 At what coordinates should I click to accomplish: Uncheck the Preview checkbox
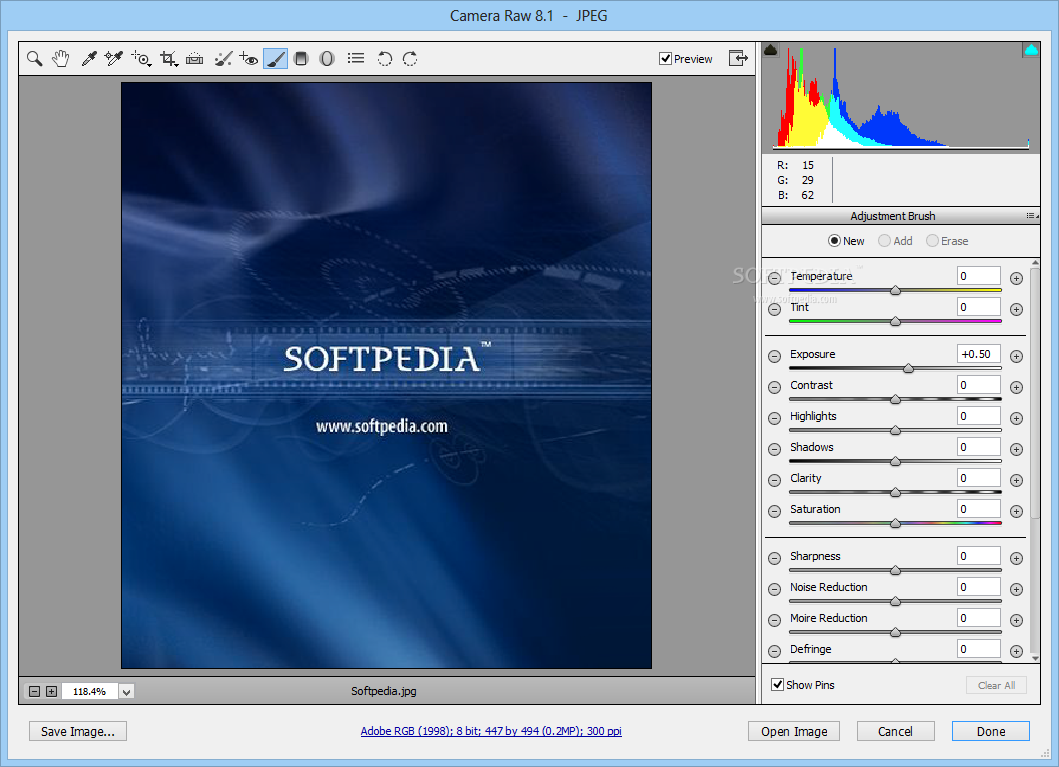point(666,59)
